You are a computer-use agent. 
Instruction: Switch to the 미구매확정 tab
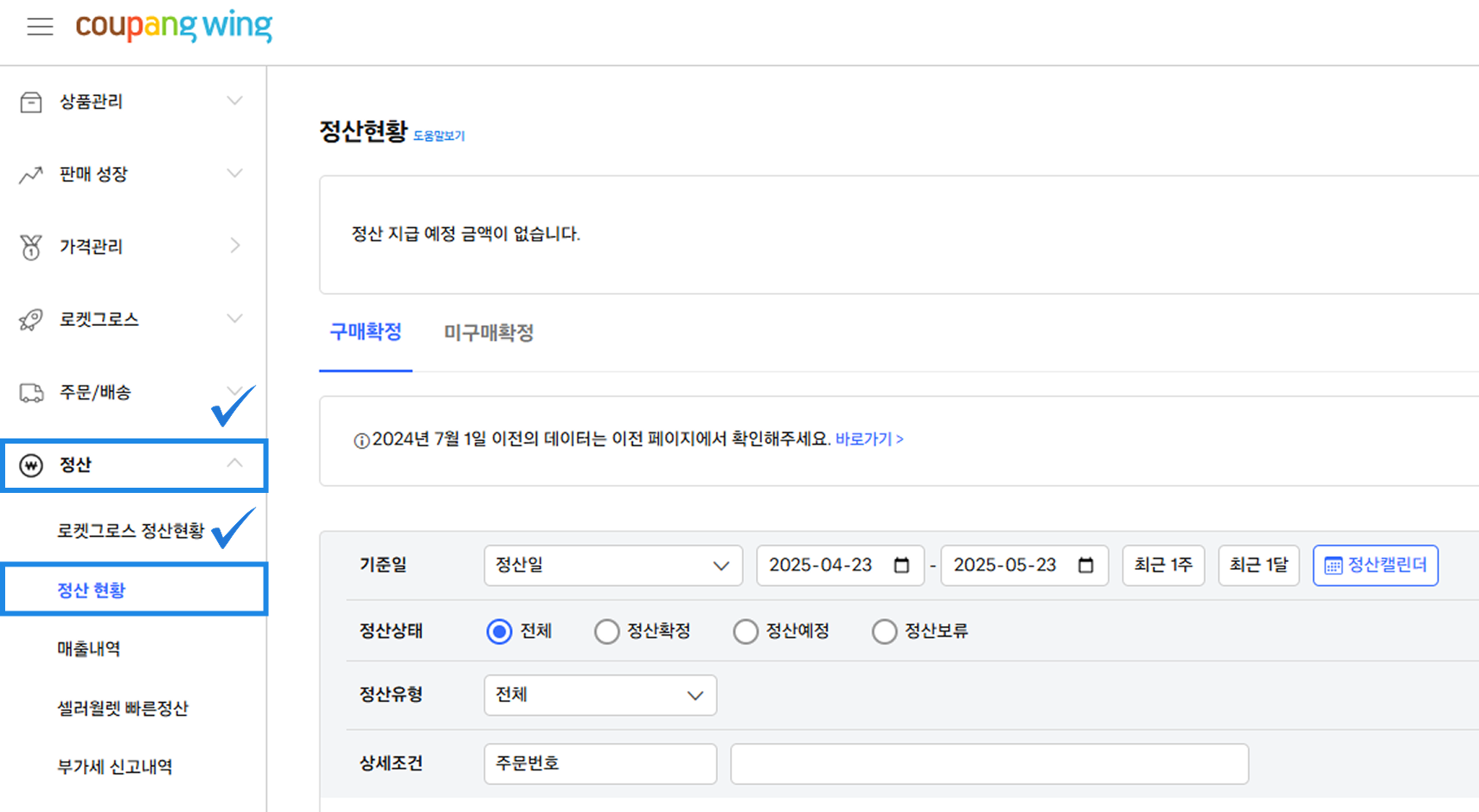(x=487, y=332)
